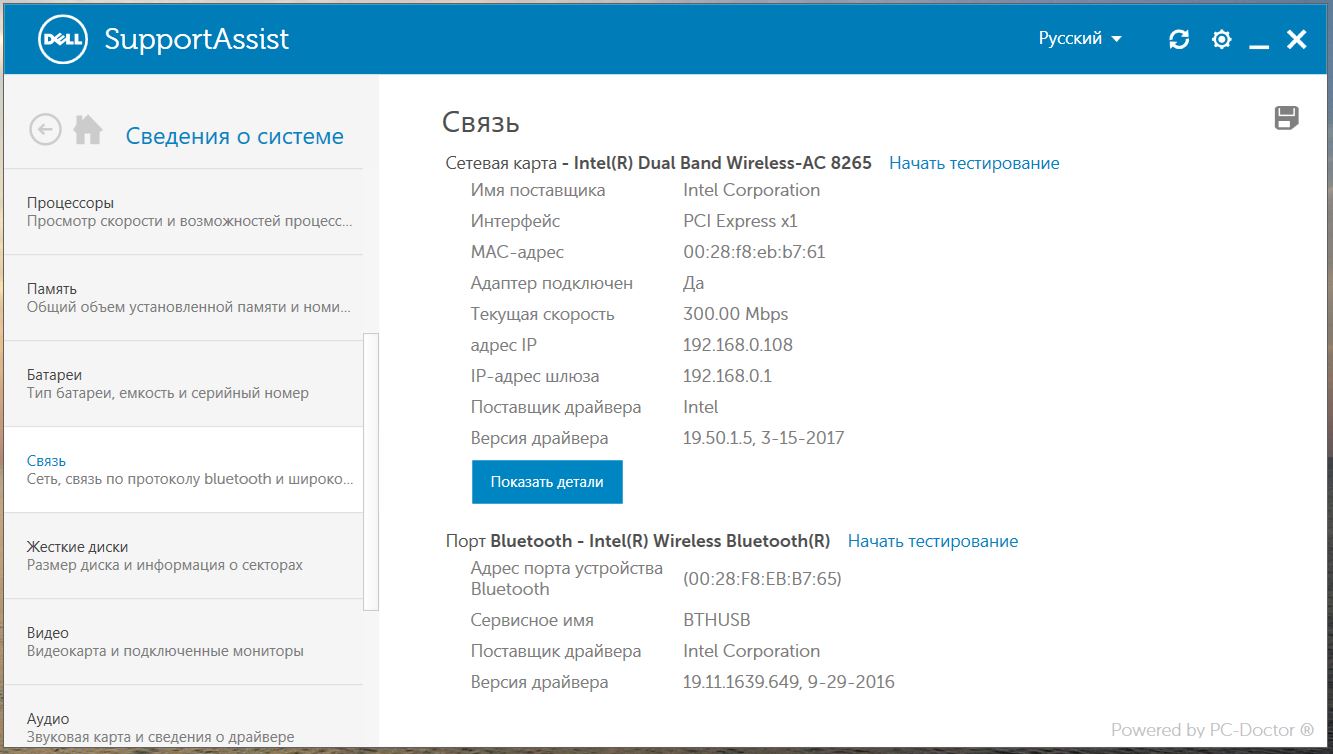Start testing the Intel Wireless-AC 8265 card
1333x754 pixels.
[974, 163]
